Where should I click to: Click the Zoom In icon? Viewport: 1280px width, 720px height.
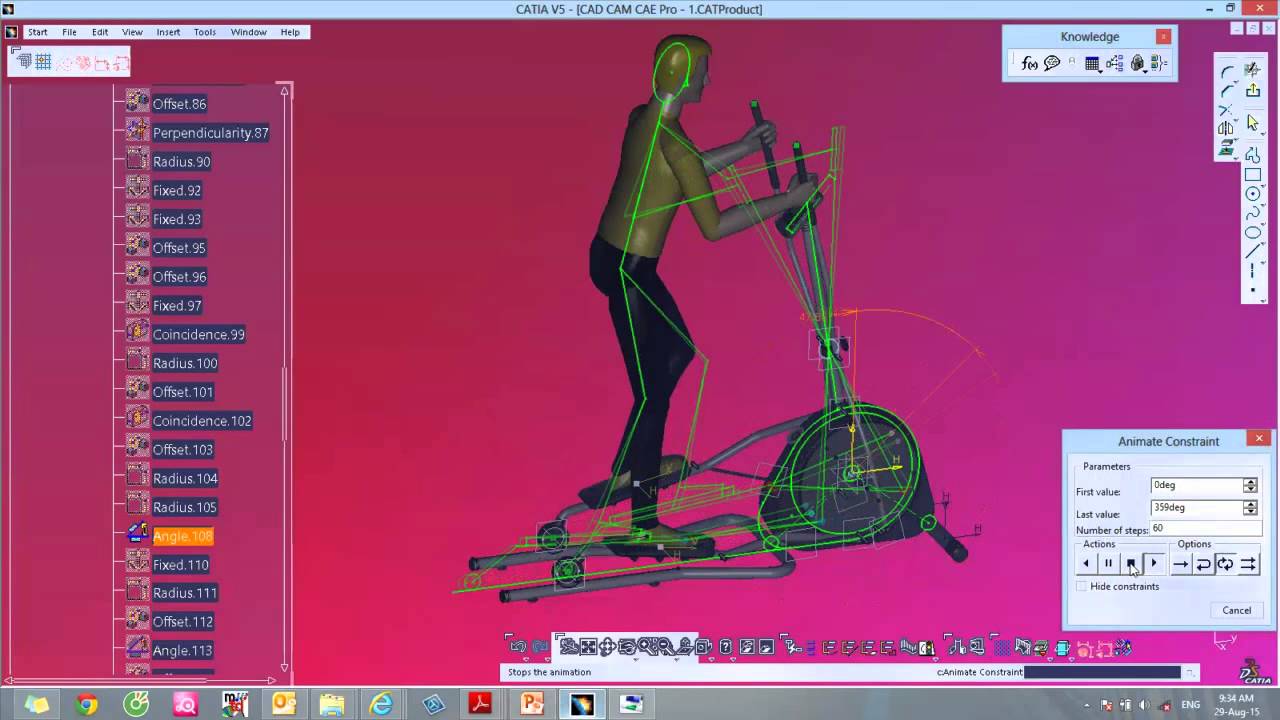click(x=646, y=647)
